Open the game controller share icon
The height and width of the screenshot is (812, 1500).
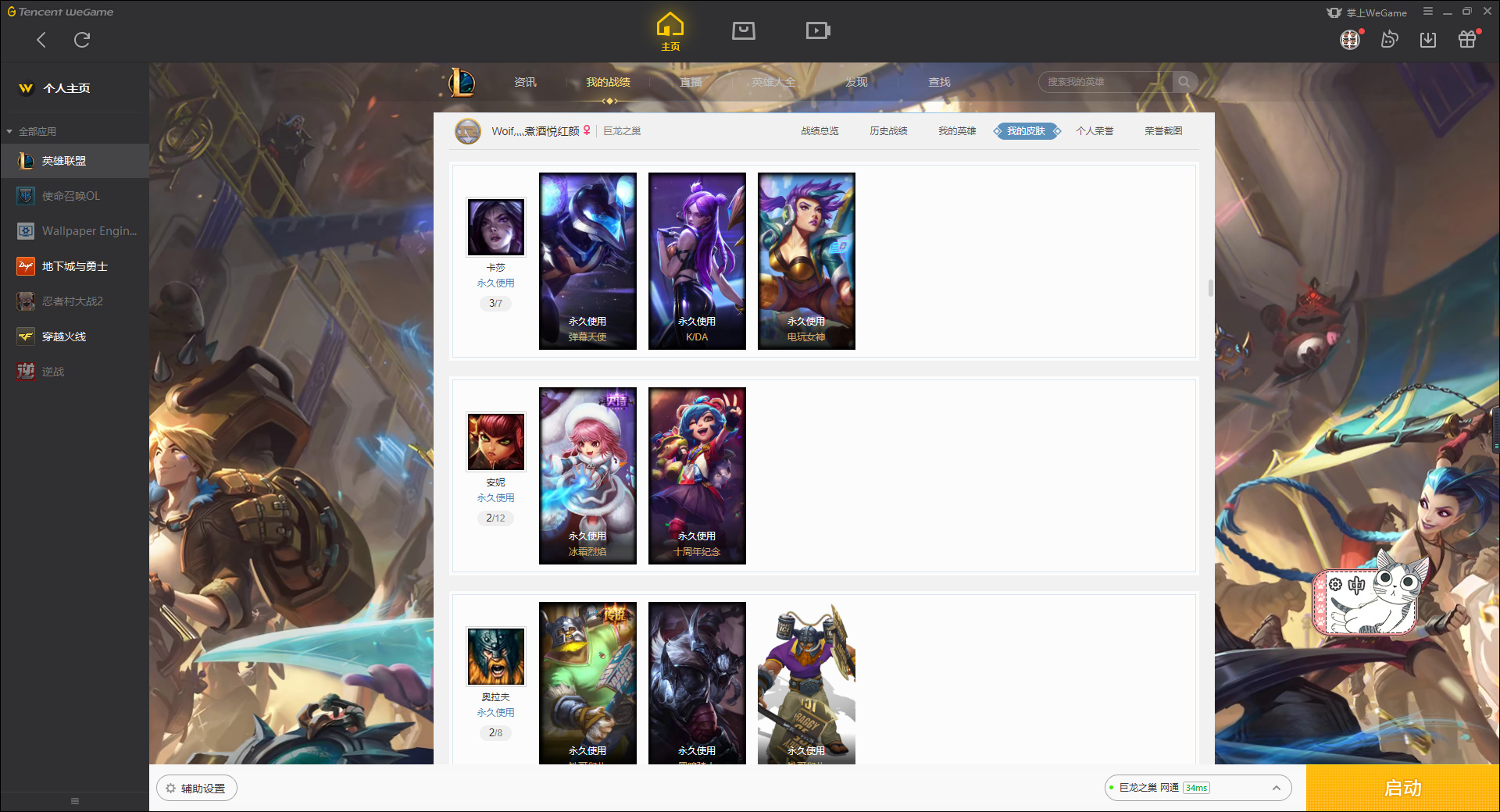click(1389, 39)
